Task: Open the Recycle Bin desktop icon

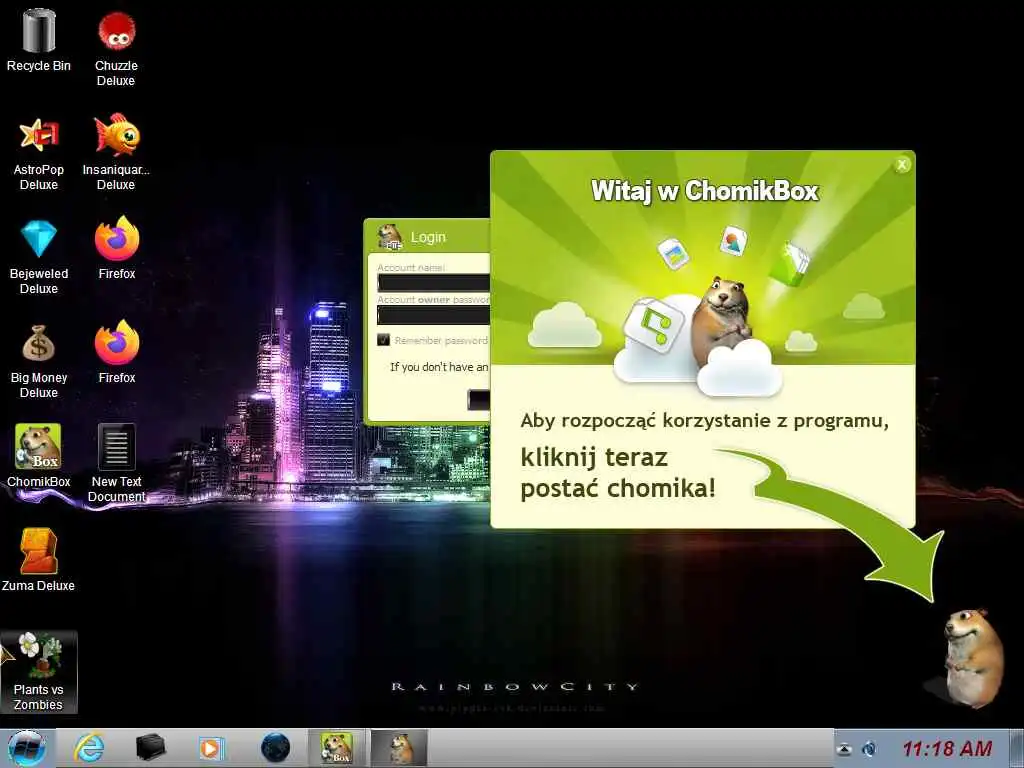Action: 39,40
